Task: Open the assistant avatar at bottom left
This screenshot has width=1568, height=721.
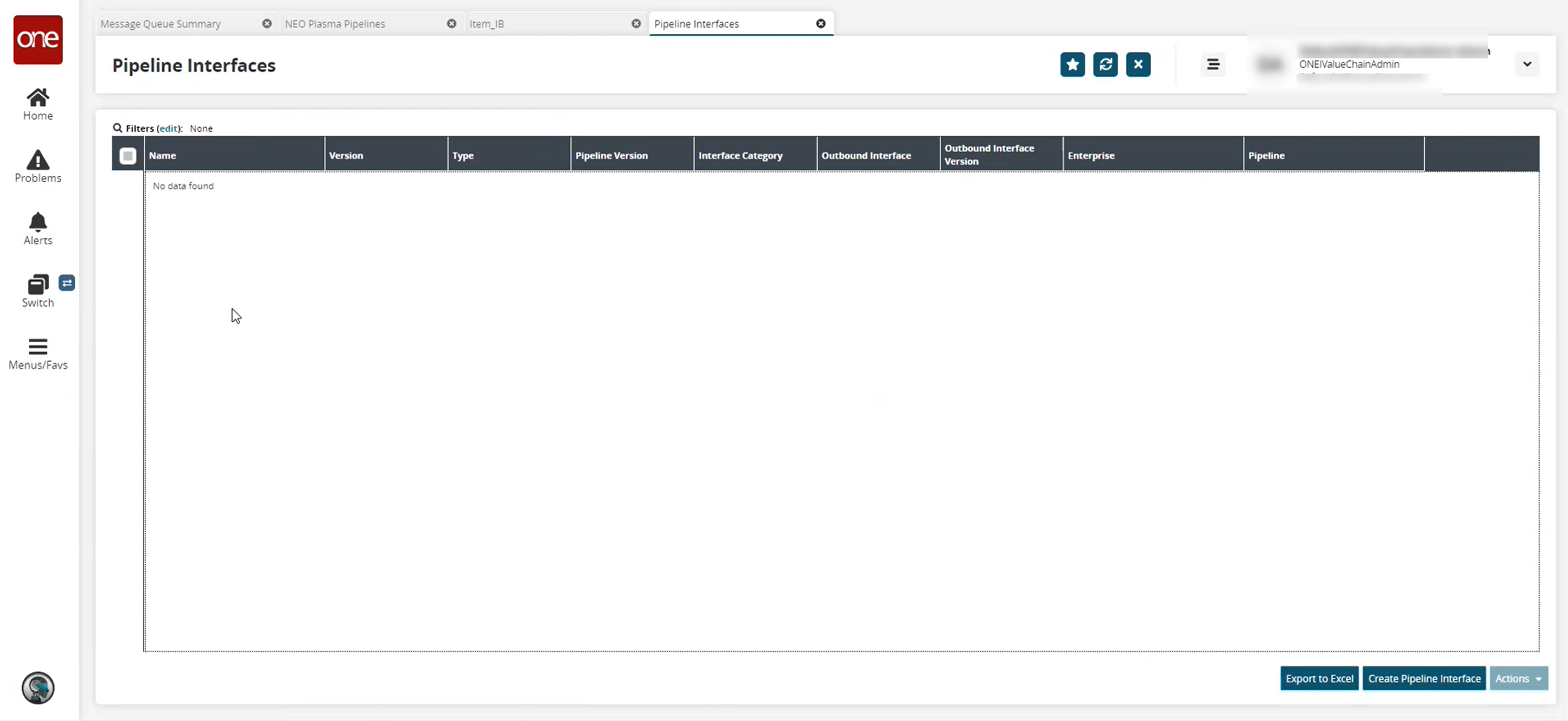Action: [x=38, y=688]
